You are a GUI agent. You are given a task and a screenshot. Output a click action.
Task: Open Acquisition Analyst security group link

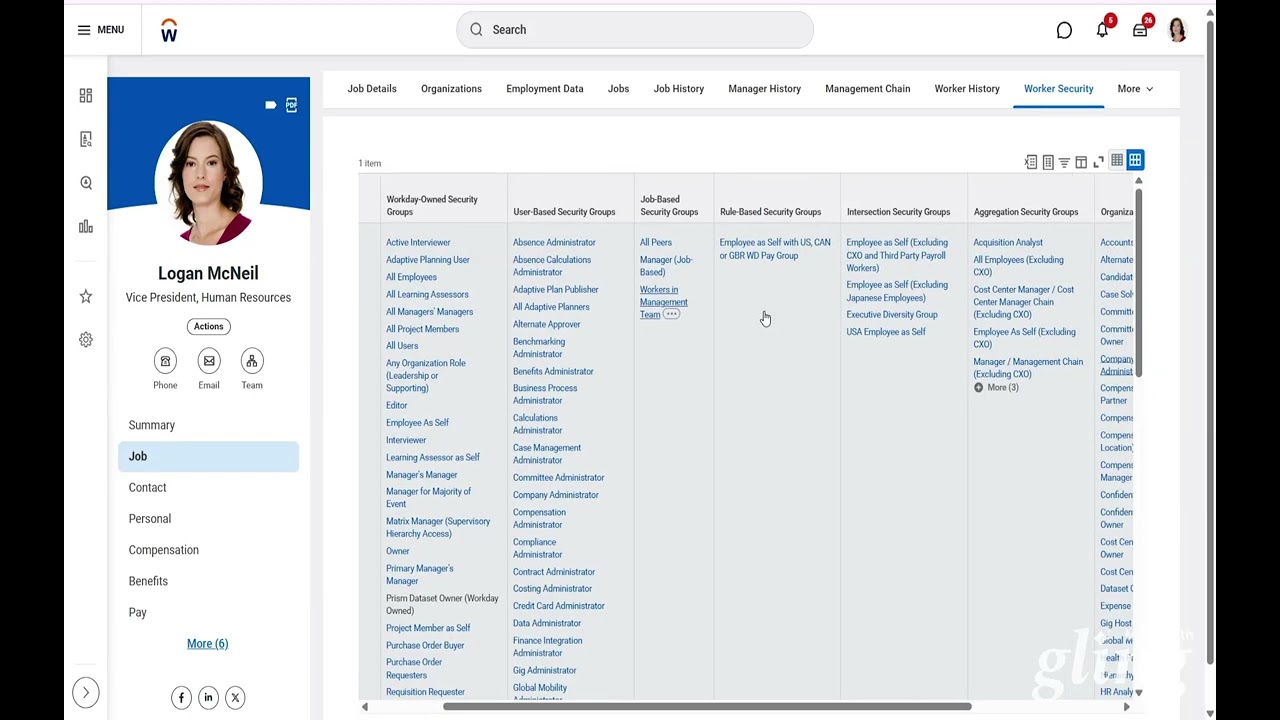(1008, 242)
